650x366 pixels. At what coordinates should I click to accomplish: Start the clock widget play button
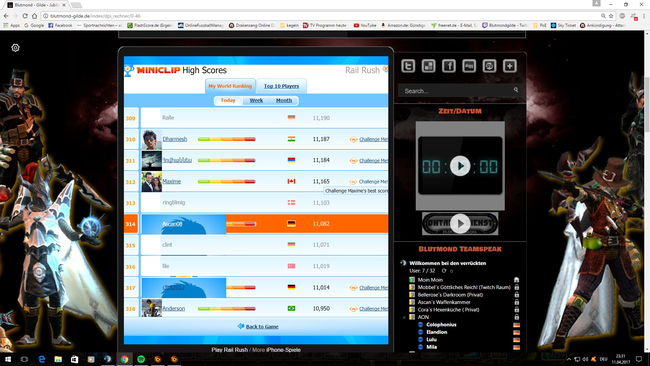point(460,166)
